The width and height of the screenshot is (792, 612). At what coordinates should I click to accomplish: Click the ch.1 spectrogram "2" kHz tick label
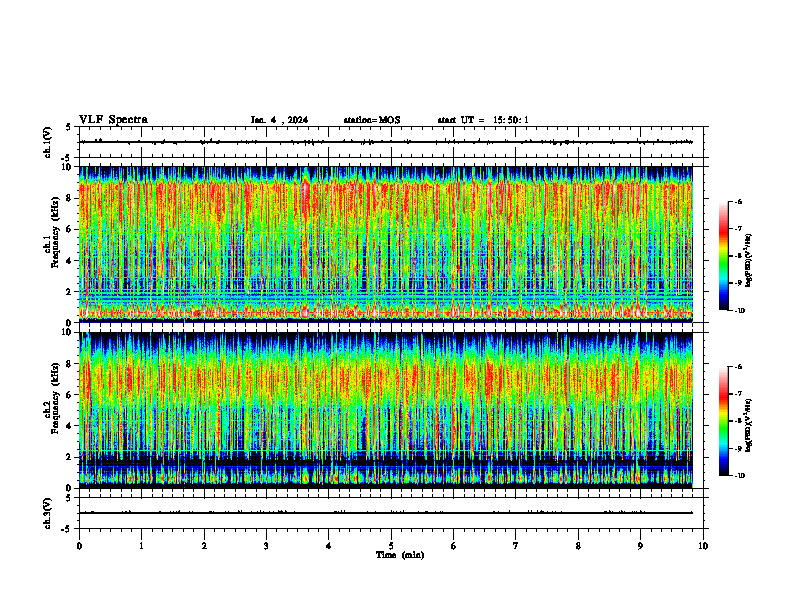click(x=70, y=292)
